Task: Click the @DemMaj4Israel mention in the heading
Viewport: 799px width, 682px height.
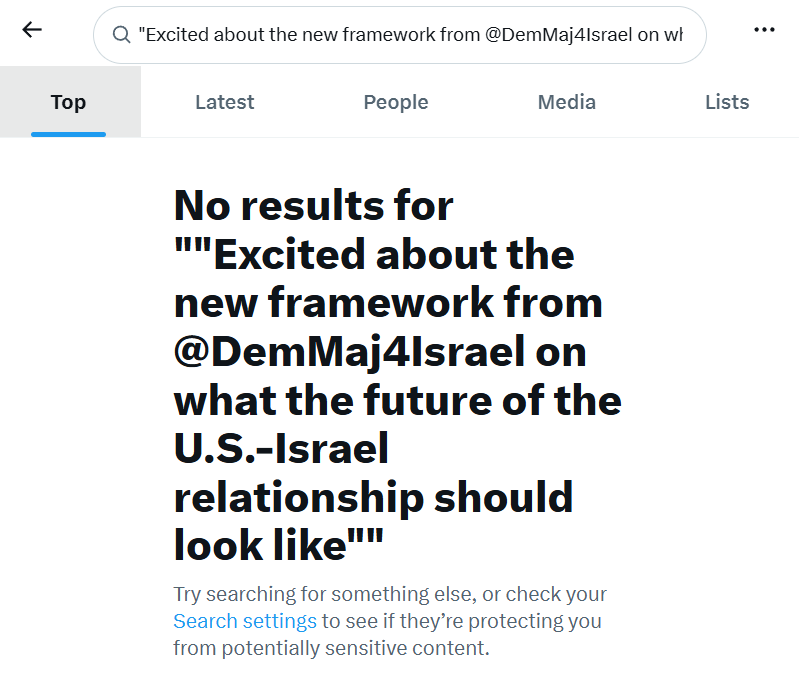Action: coord(349,352)
